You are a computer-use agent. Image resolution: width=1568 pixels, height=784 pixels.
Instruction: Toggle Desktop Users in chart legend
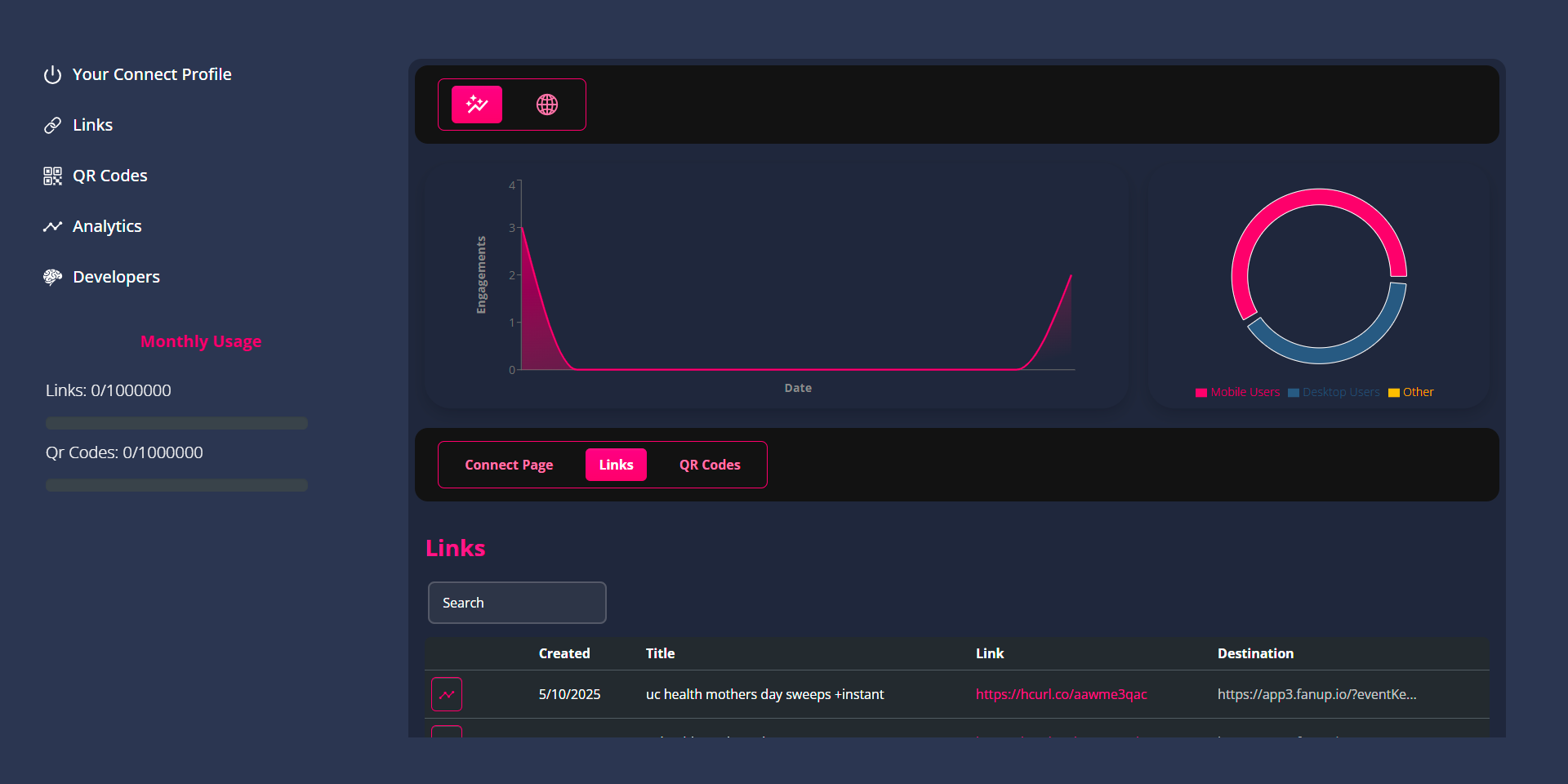click(1334, 392)
